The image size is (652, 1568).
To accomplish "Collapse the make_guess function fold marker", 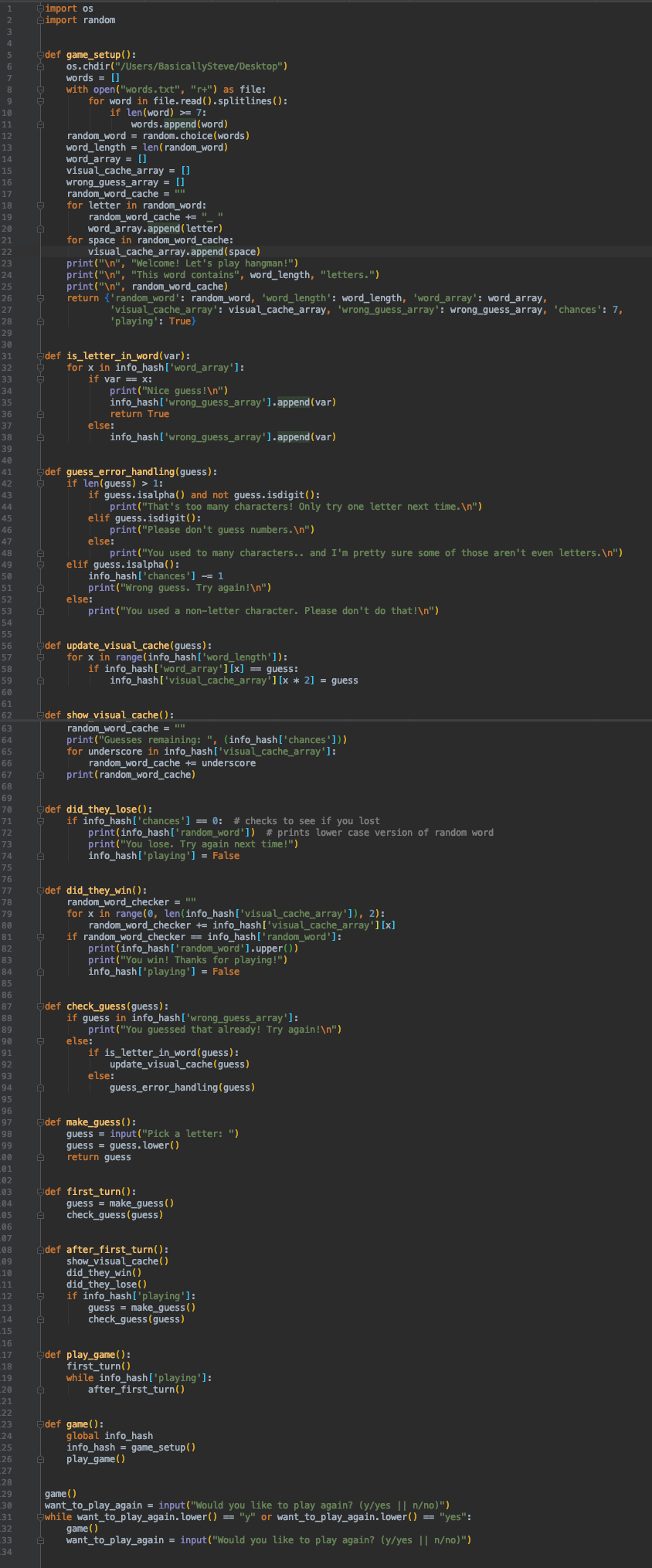I will pos(40,1122).
